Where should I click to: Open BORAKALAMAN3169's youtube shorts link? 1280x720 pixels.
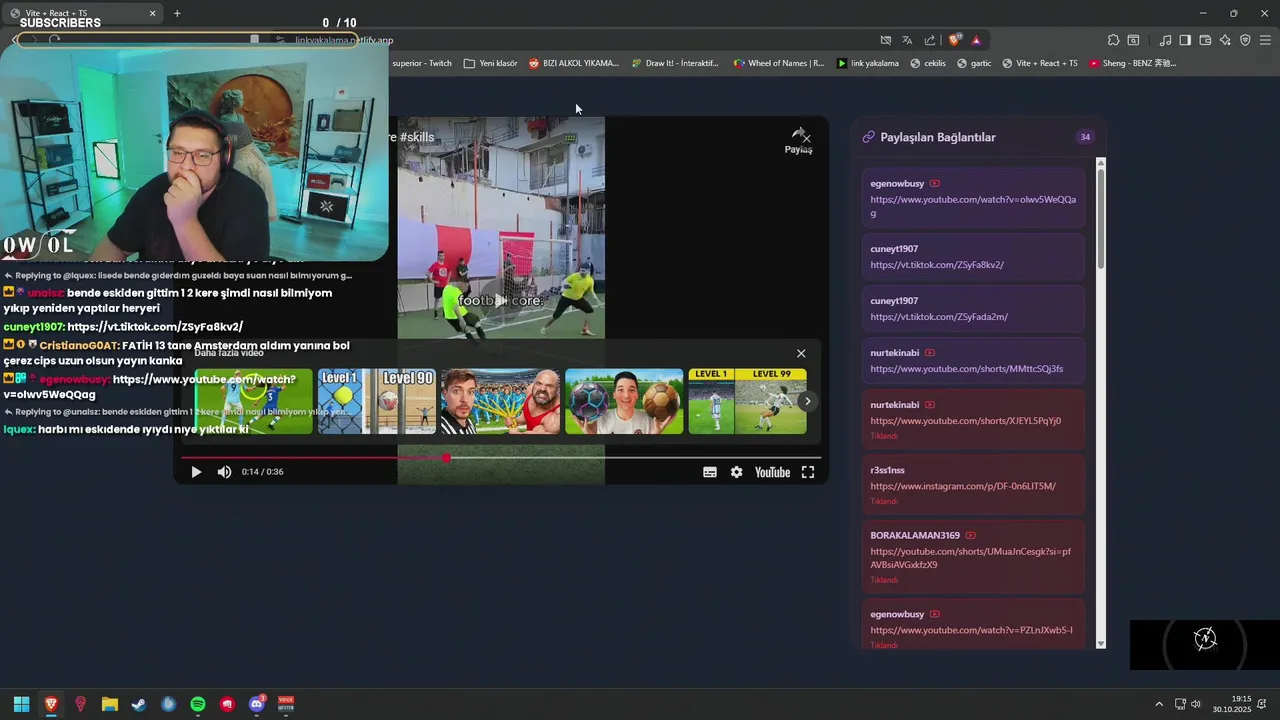point(971,558)
